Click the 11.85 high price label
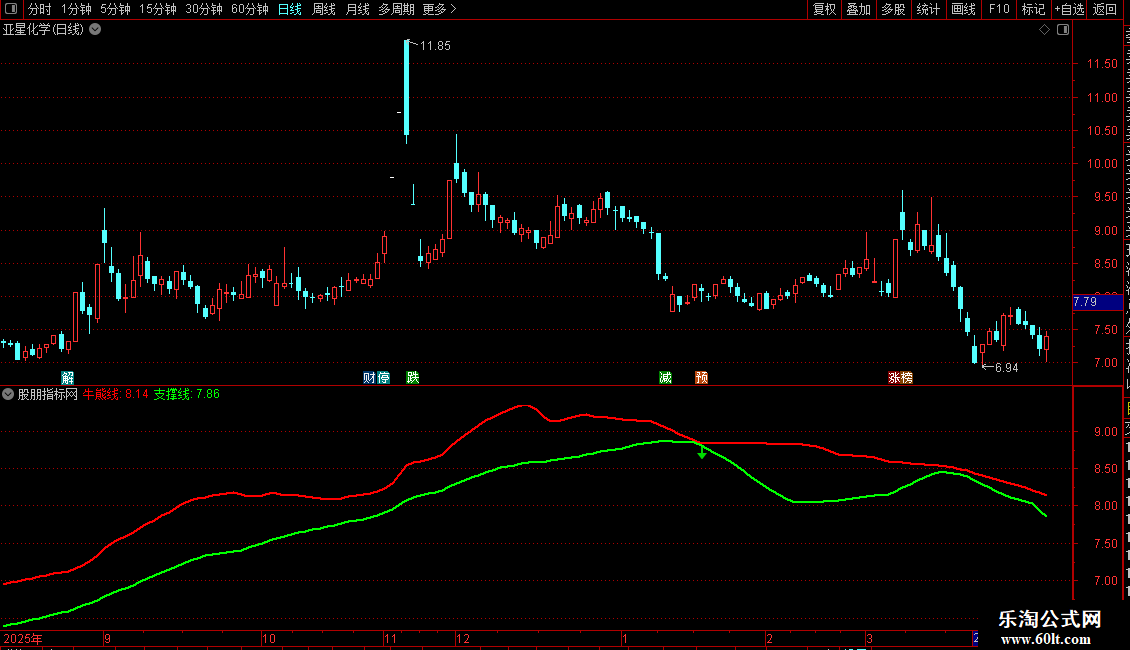 tap(435, 45)
